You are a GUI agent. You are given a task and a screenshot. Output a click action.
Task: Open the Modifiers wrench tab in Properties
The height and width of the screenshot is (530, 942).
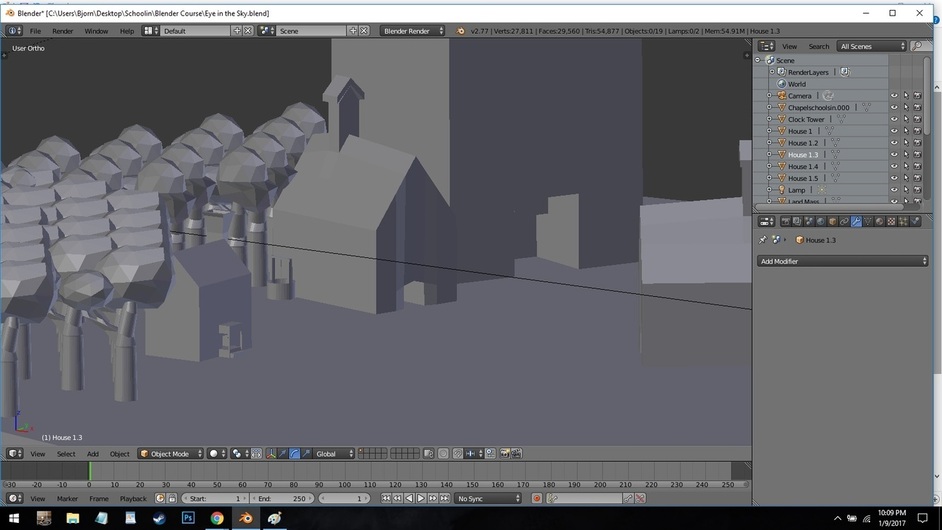click(x=856, y=222)
